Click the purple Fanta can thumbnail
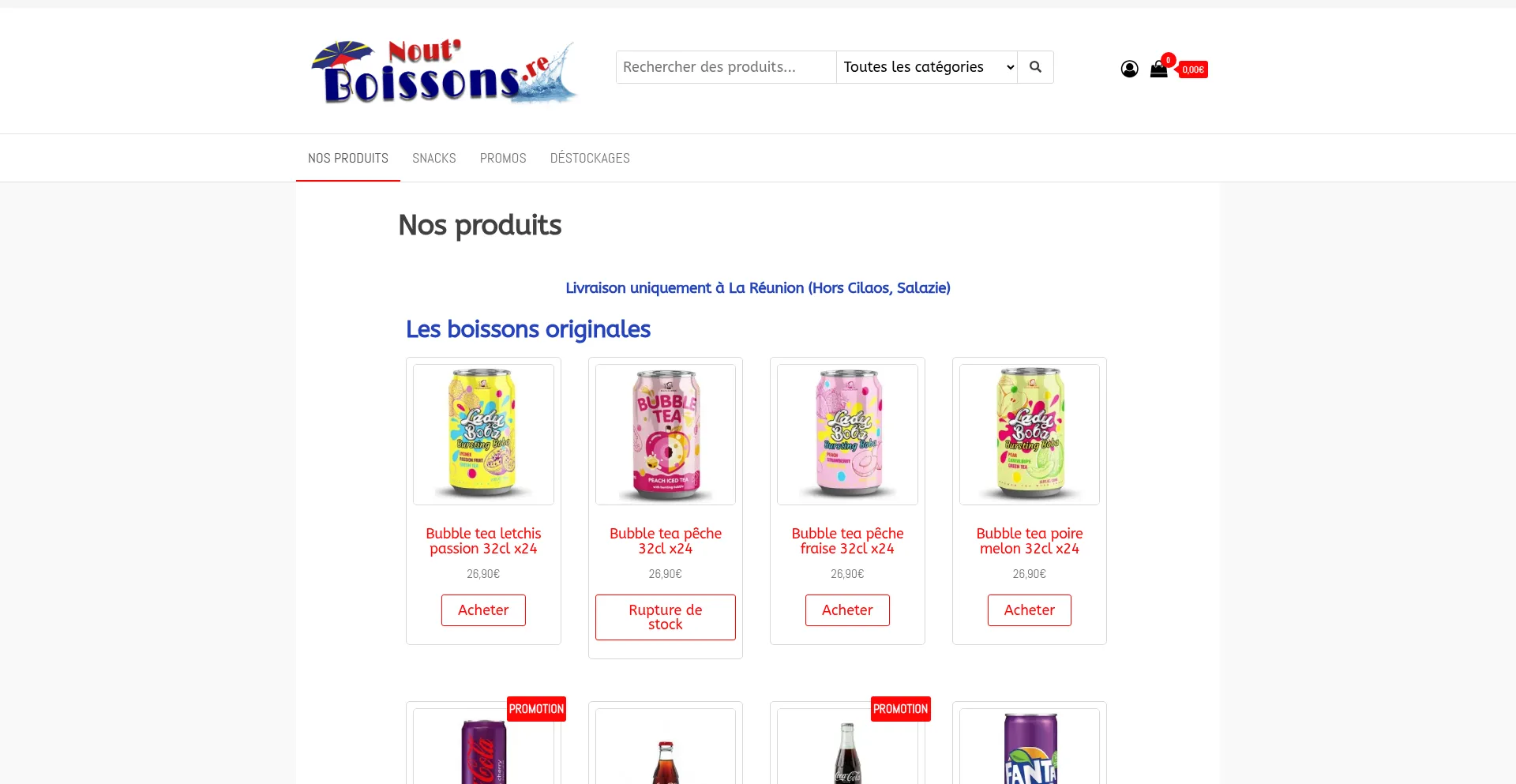This screenshot has width=1516, height=784. [x=1030, y=746]
